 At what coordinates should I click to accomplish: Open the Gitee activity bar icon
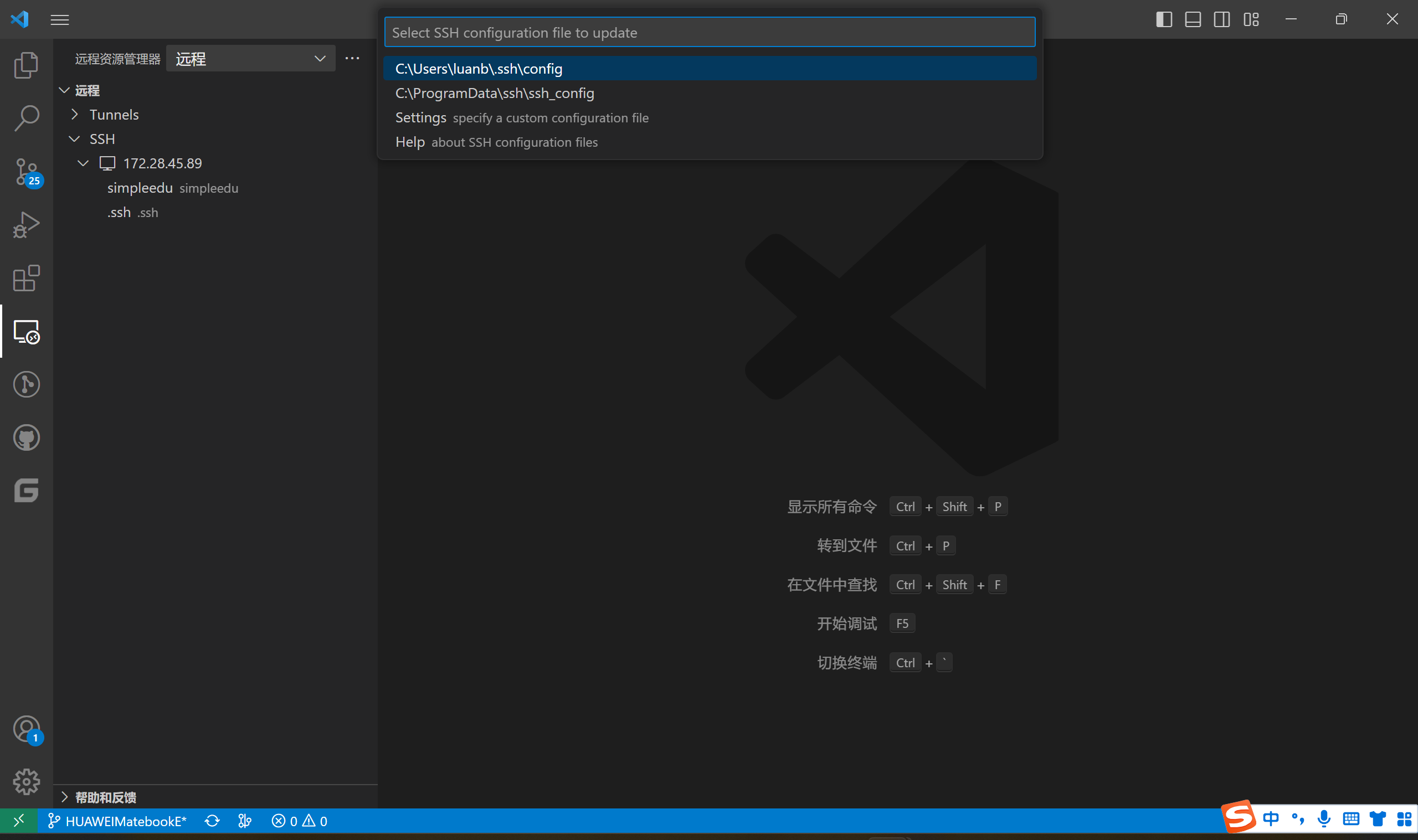pos(26,490)
